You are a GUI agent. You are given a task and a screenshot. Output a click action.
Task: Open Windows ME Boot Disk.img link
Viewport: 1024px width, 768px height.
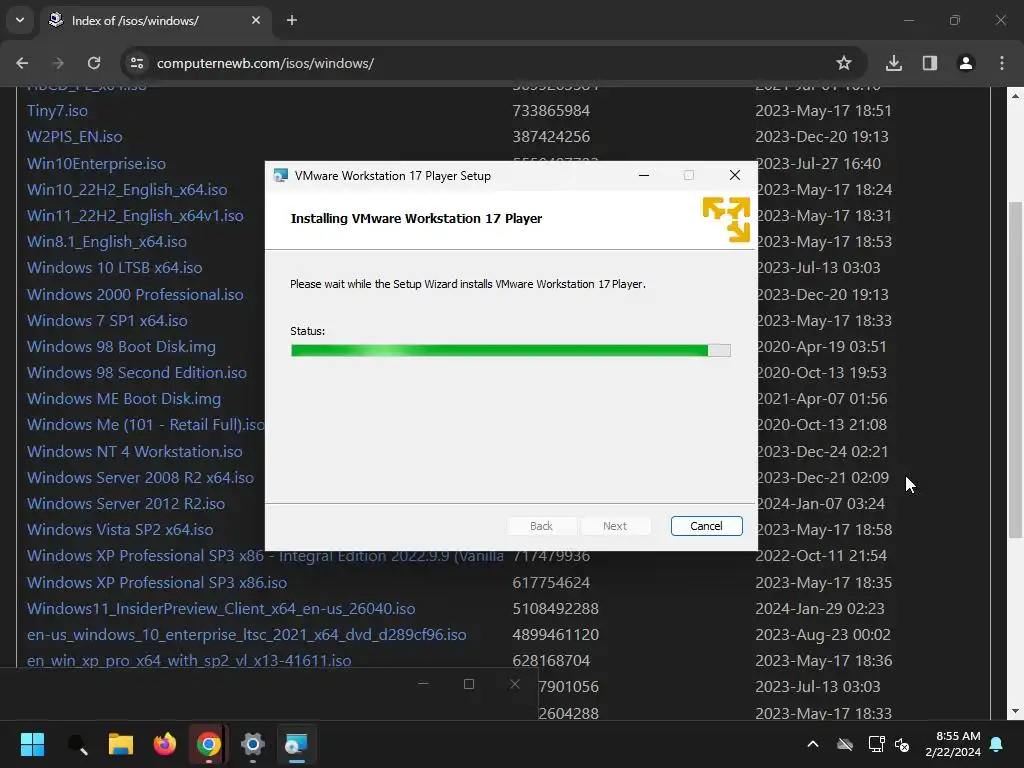[123, 399]
